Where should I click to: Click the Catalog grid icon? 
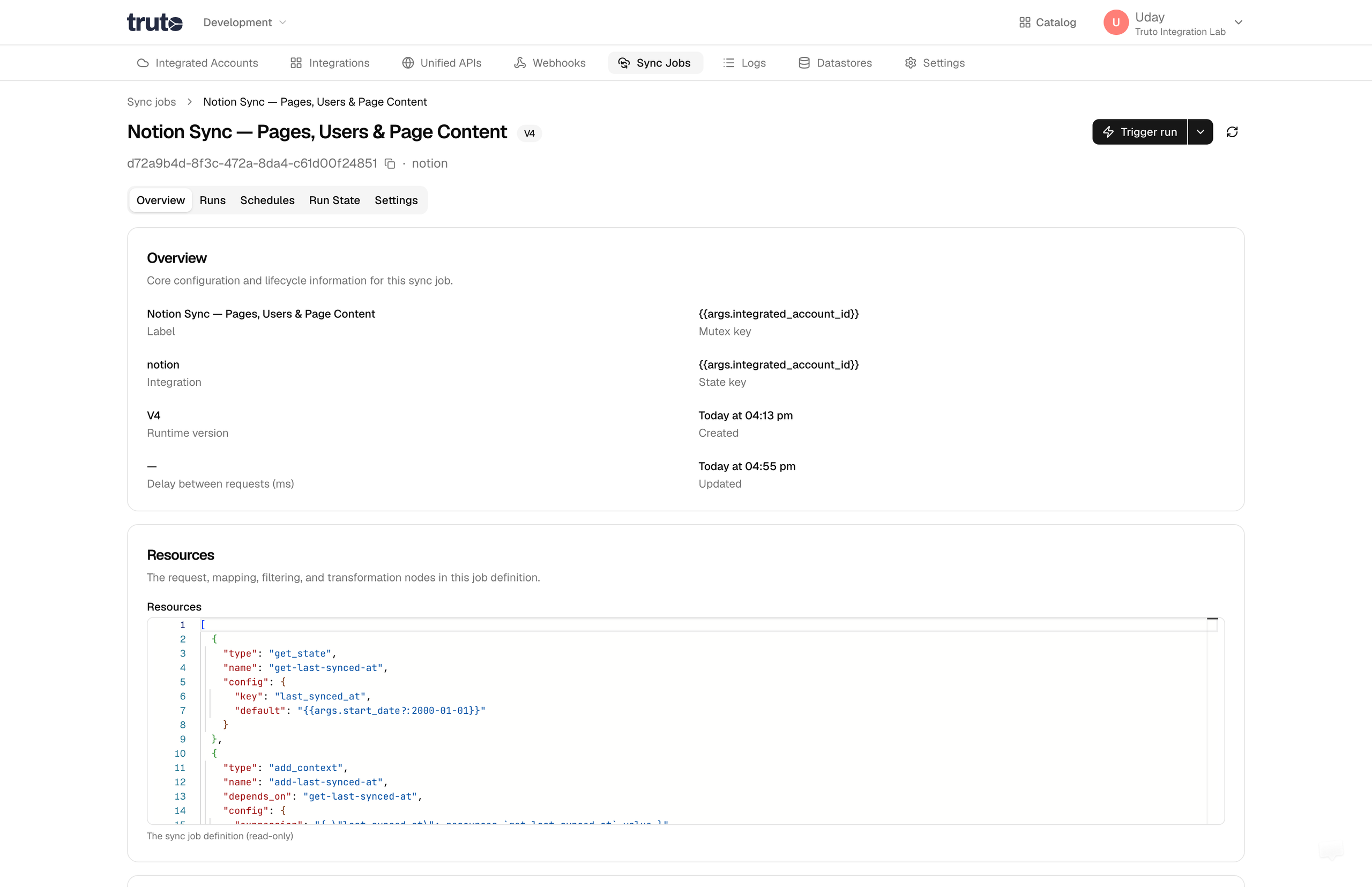click(1024, 22)
